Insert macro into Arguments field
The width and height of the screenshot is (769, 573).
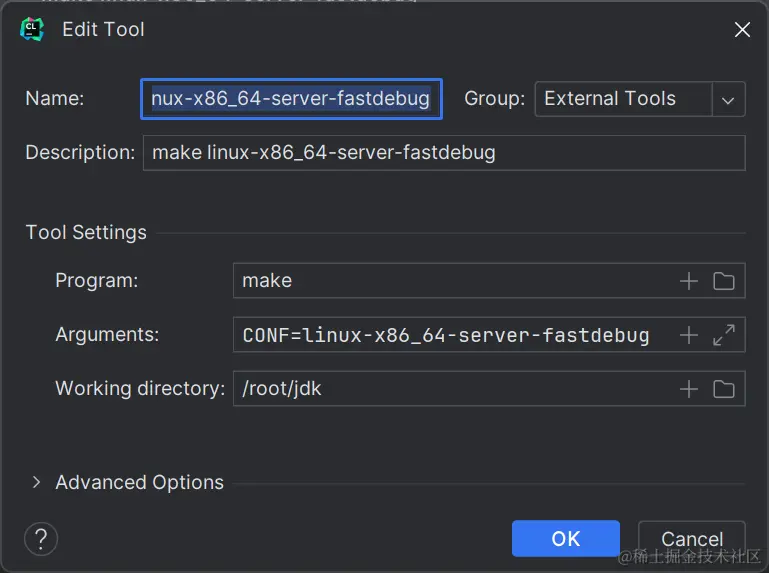(689, 336)
